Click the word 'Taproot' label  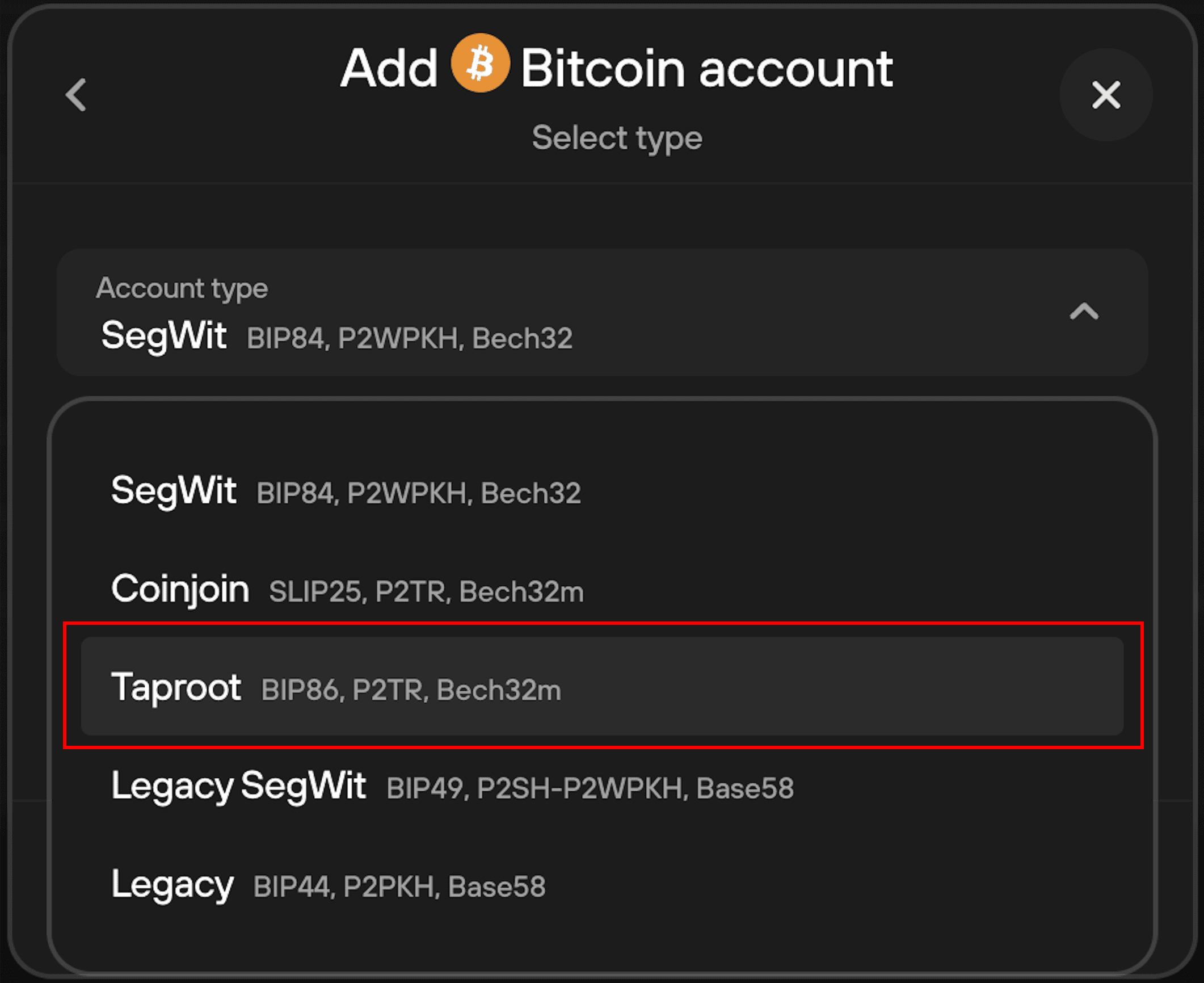pos(176,687)
